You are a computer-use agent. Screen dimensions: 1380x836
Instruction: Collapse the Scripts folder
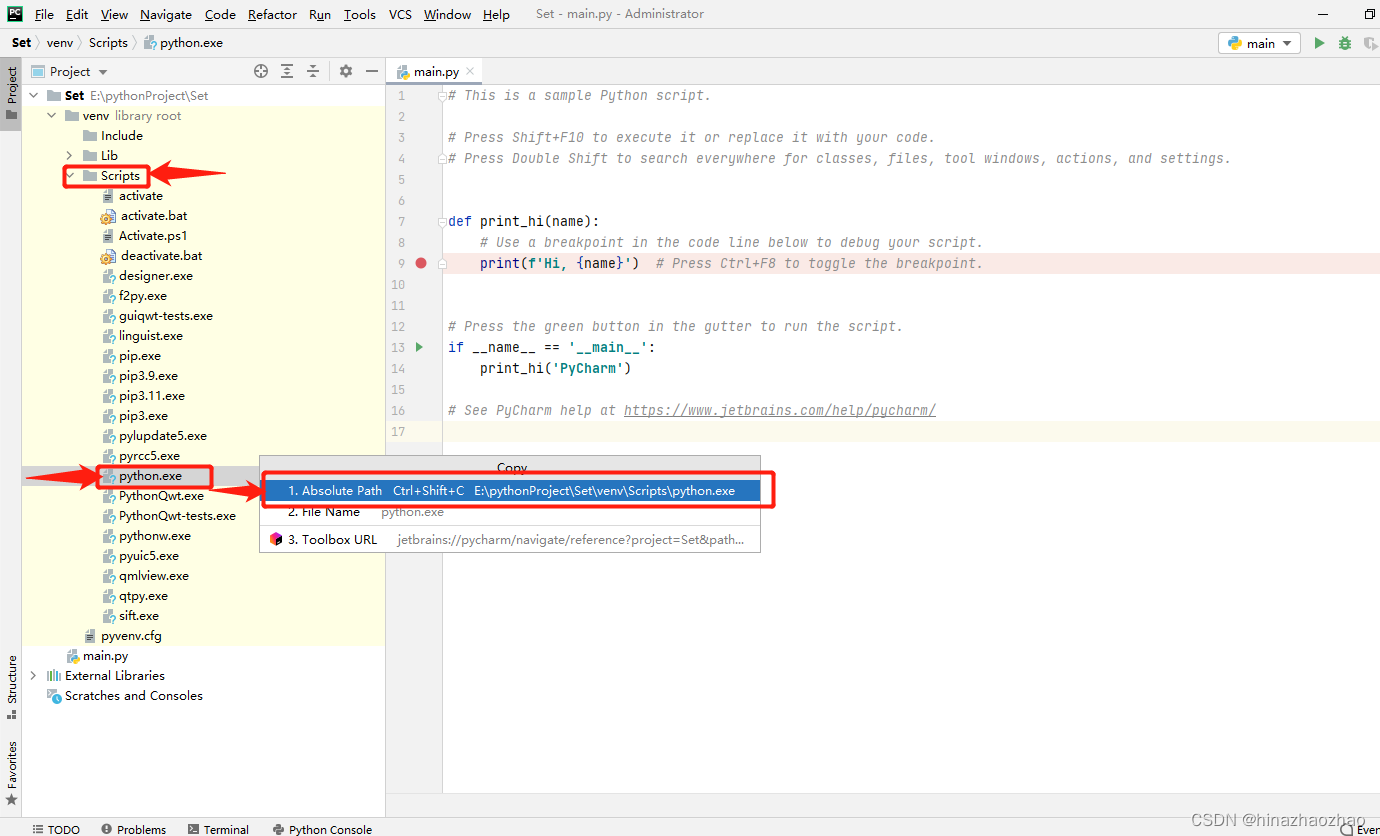(70, 176)
